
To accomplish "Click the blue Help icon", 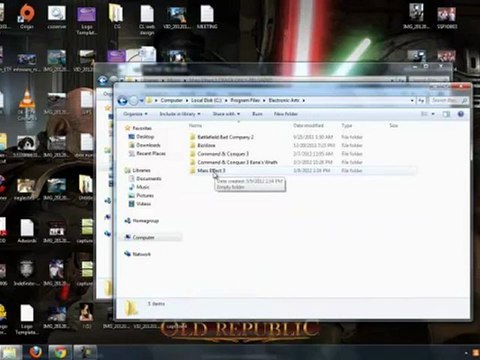I will click(x=461, y=114).
